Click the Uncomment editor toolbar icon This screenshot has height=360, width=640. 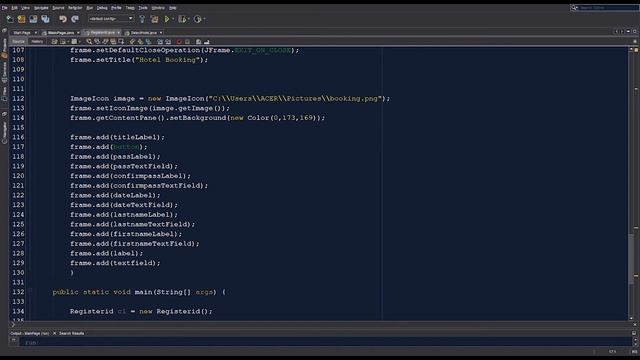(207, 41)
